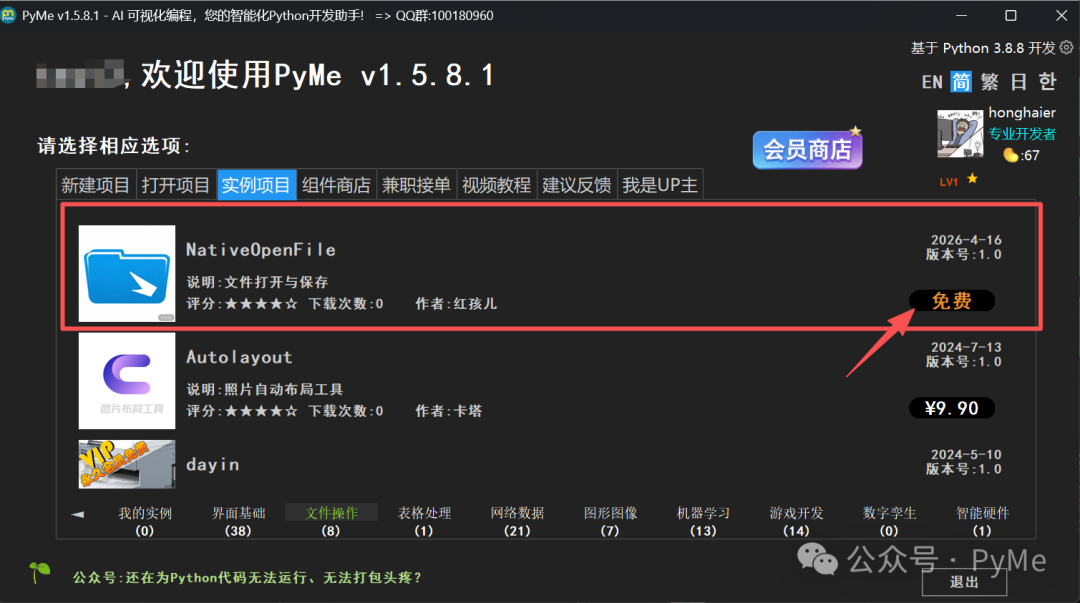This screenshot has height=603, width=1080.
Task: Click the 退出 button
Action: (x=964, y=582)
